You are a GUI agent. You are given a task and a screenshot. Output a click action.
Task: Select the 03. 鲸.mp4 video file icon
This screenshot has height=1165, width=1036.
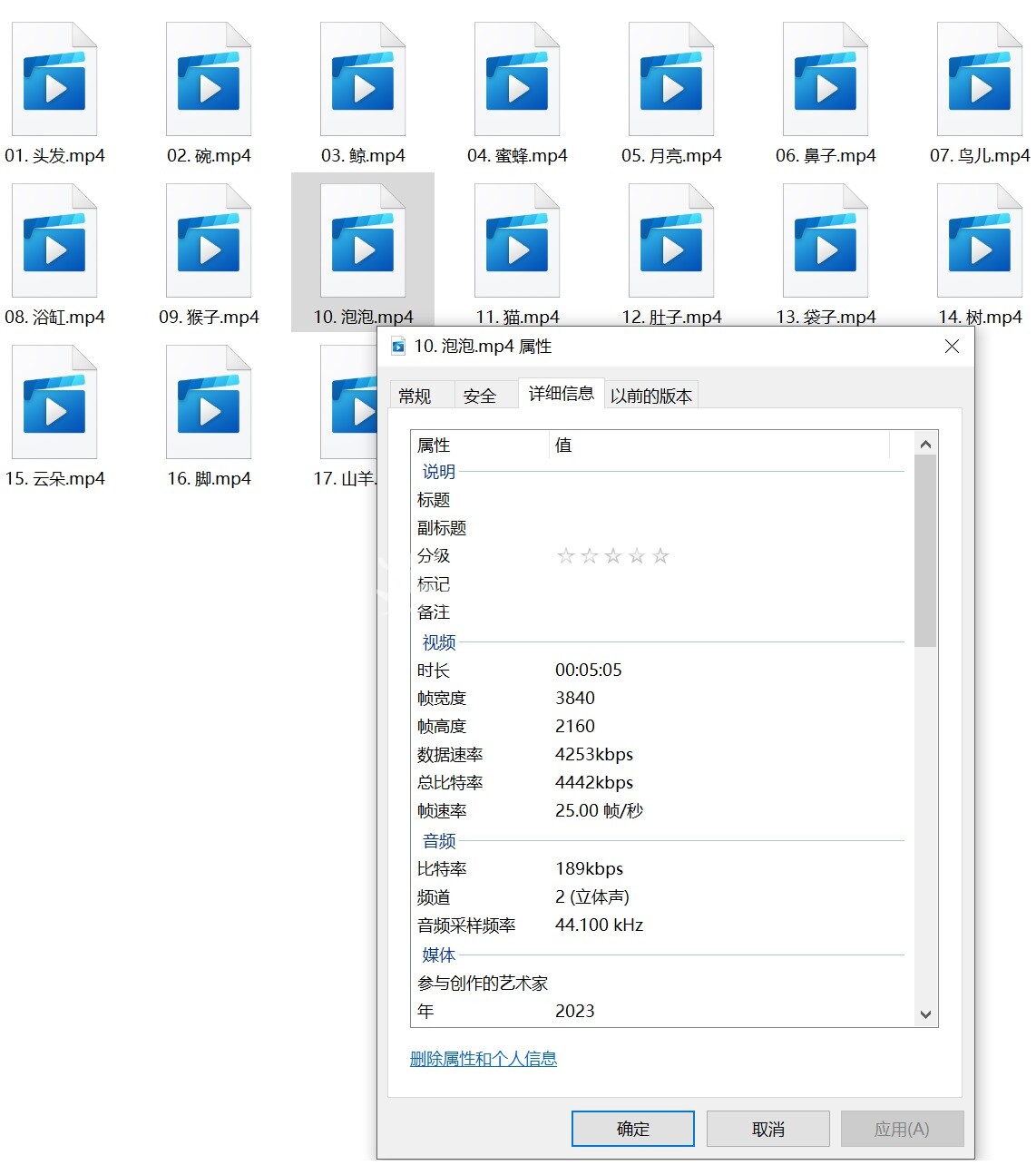click(363, 82)
